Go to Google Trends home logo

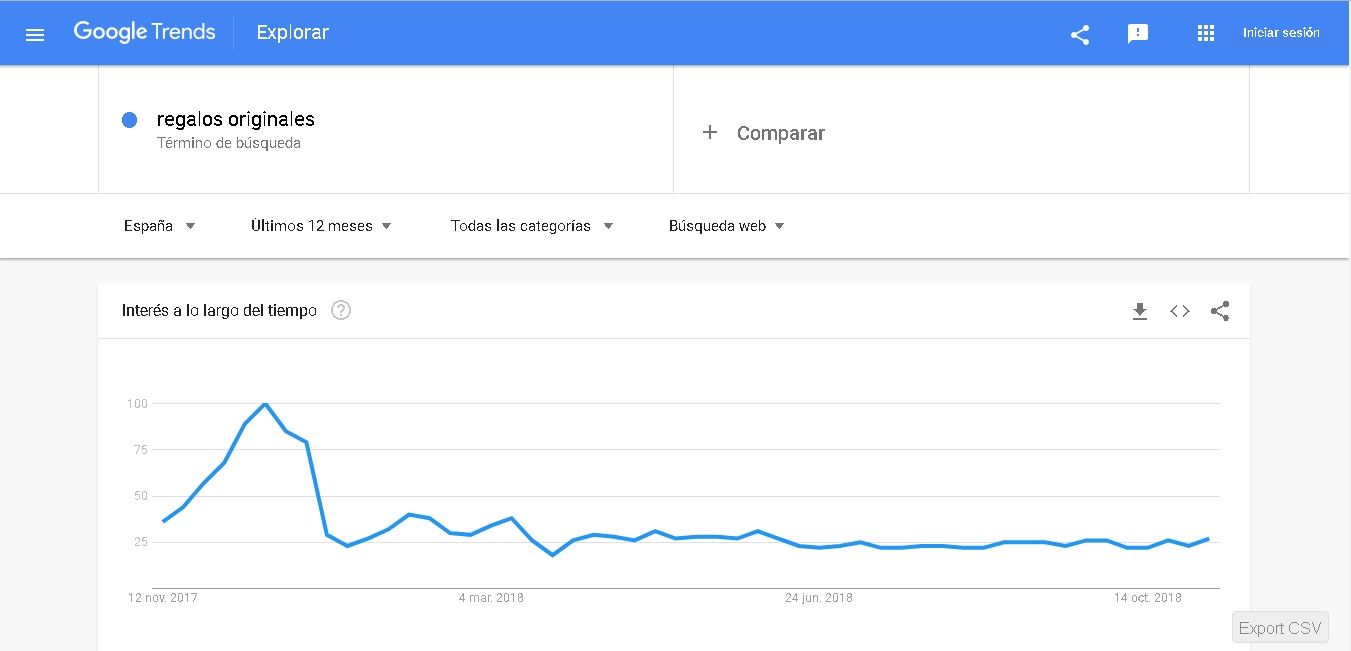(x=145, y=32)
